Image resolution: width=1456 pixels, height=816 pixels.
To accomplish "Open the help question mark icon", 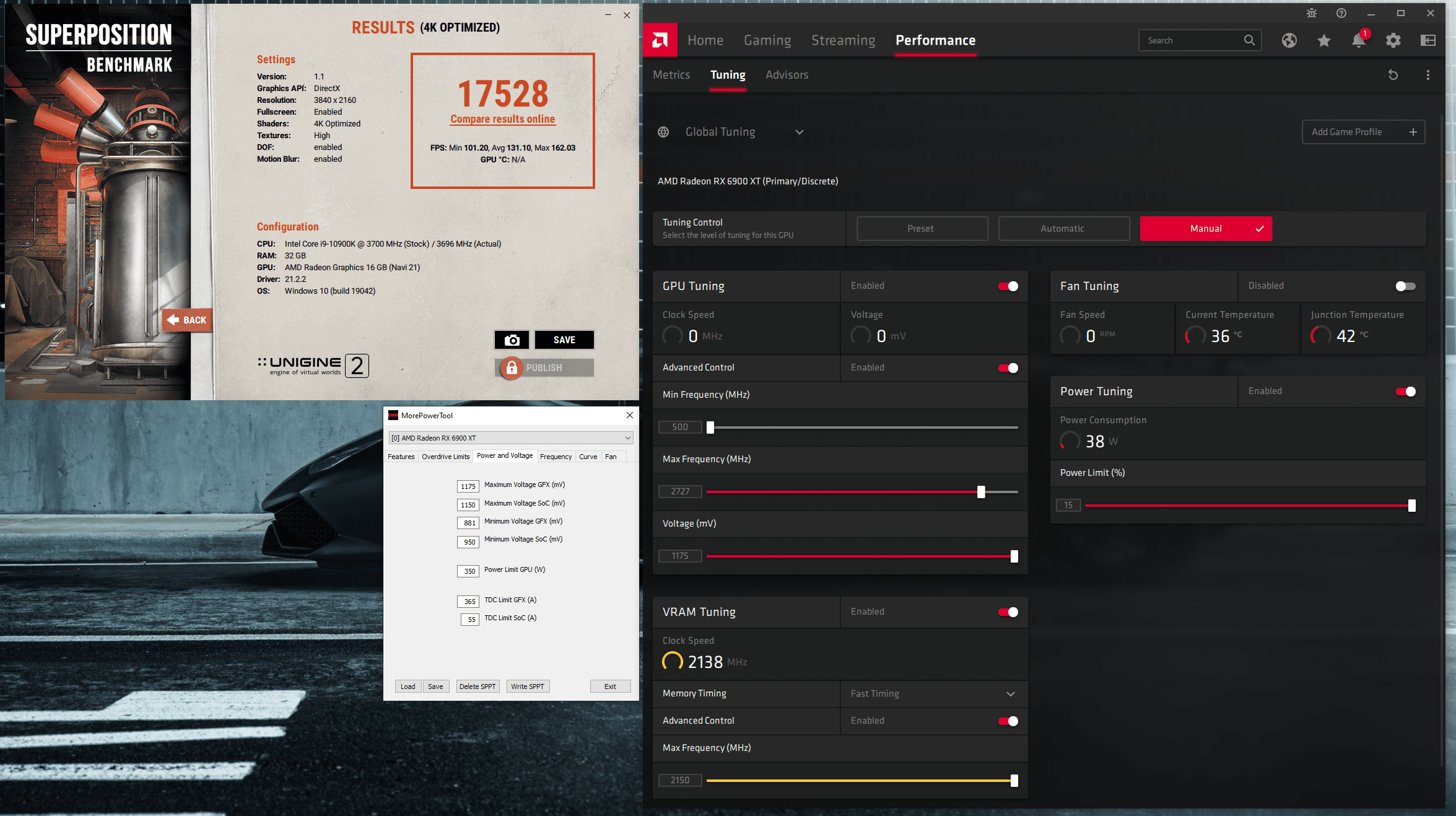I will 1341,13.
